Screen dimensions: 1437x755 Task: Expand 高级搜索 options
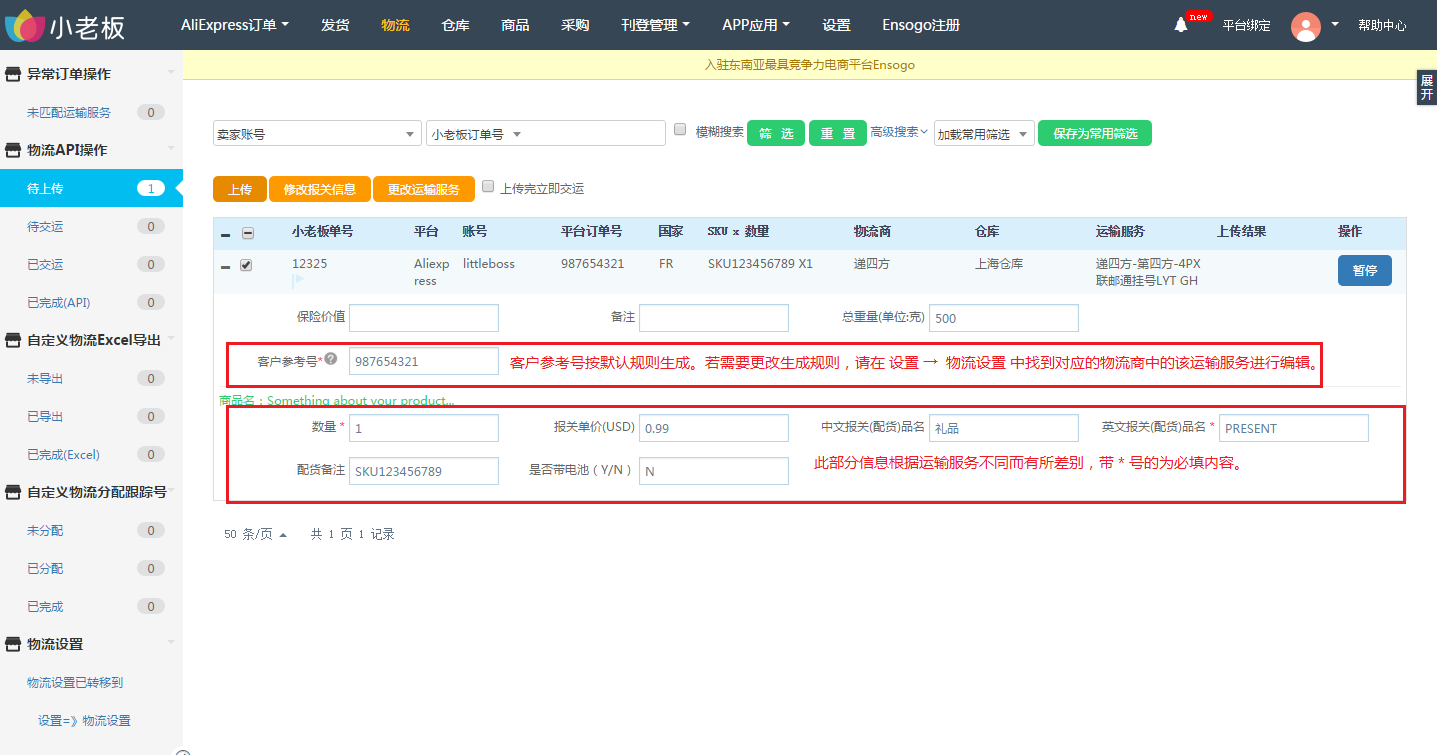tap(899, 132)
